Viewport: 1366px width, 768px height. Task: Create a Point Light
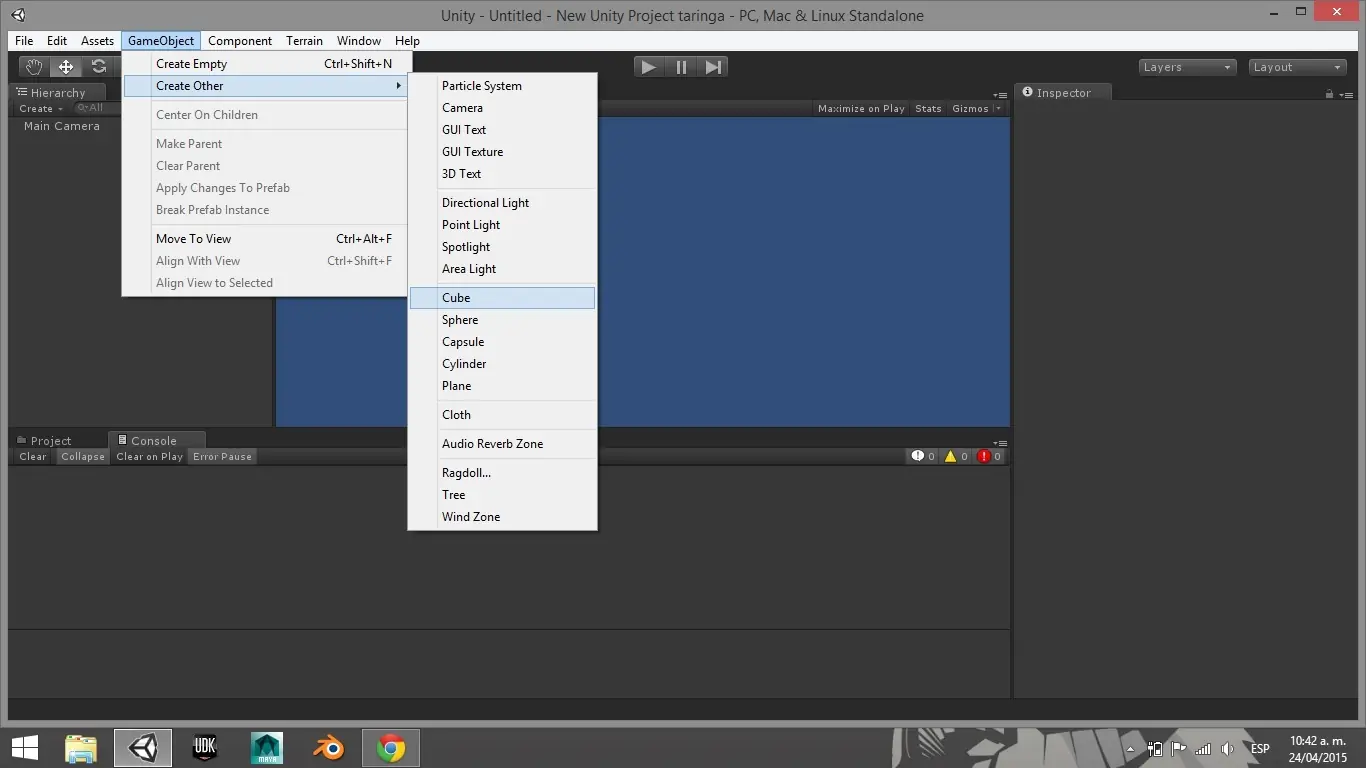[x=502, y=225]
